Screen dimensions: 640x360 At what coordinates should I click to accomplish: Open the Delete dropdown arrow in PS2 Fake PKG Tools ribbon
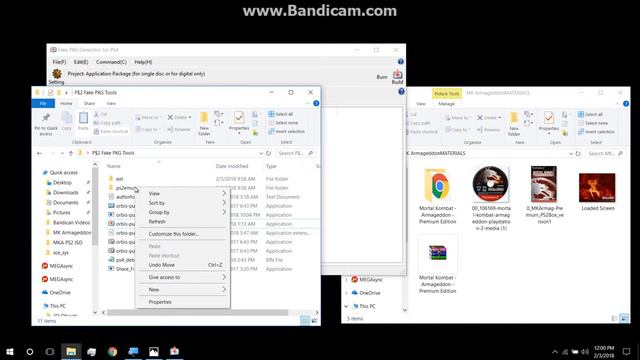pos(190,118)
